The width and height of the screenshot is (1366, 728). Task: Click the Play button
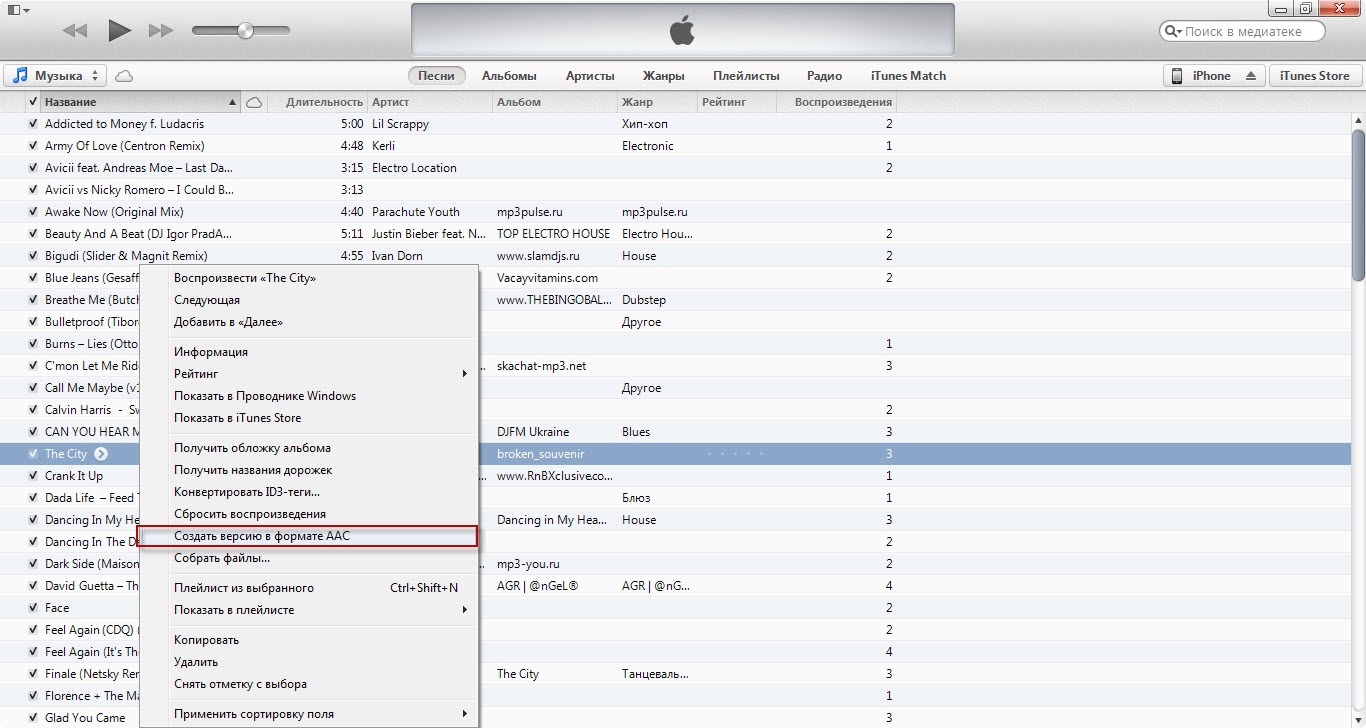pyautogui.click(x=120, y=30)
